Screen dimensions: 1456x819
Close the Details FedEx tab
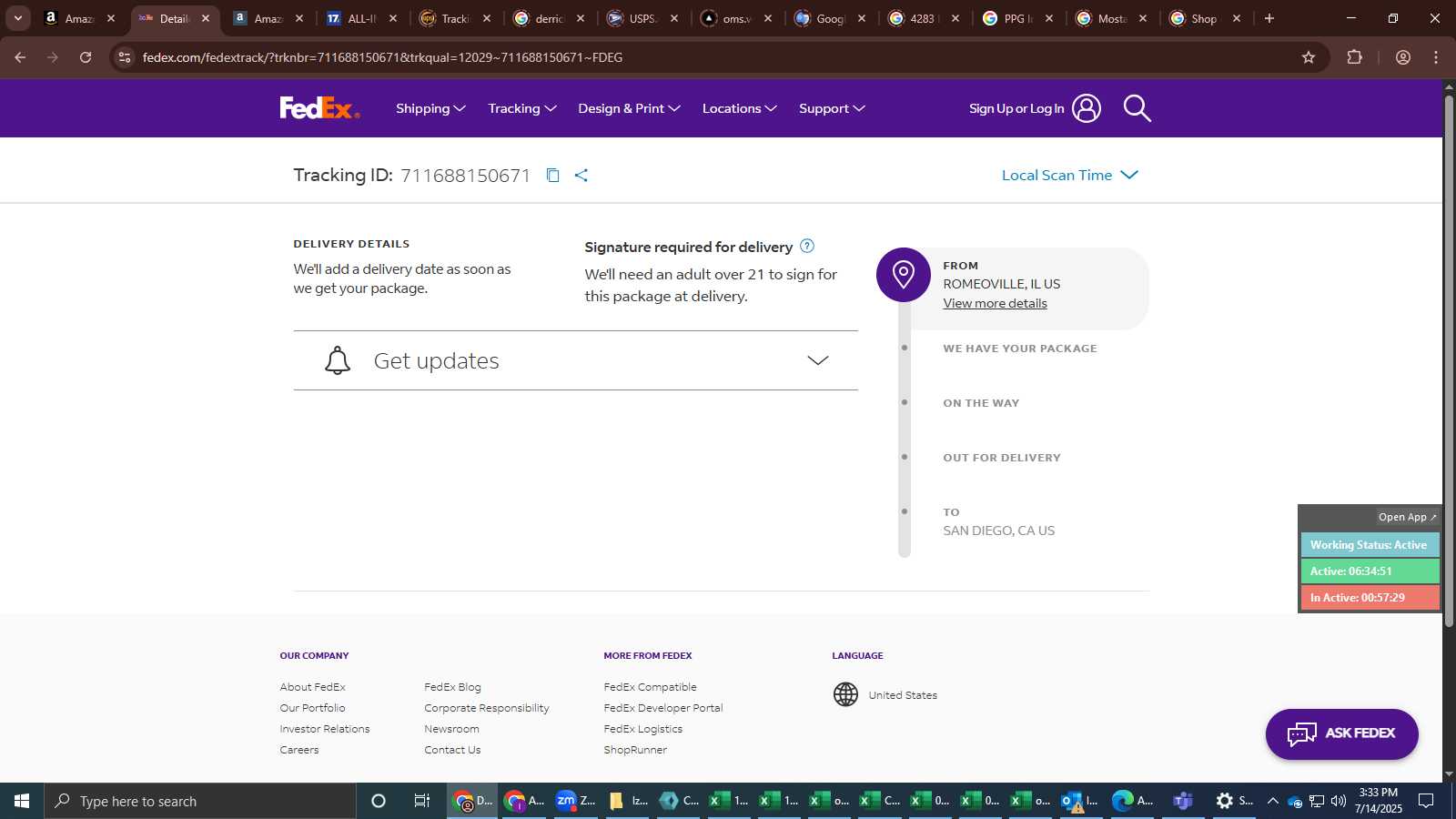point(206,18)
